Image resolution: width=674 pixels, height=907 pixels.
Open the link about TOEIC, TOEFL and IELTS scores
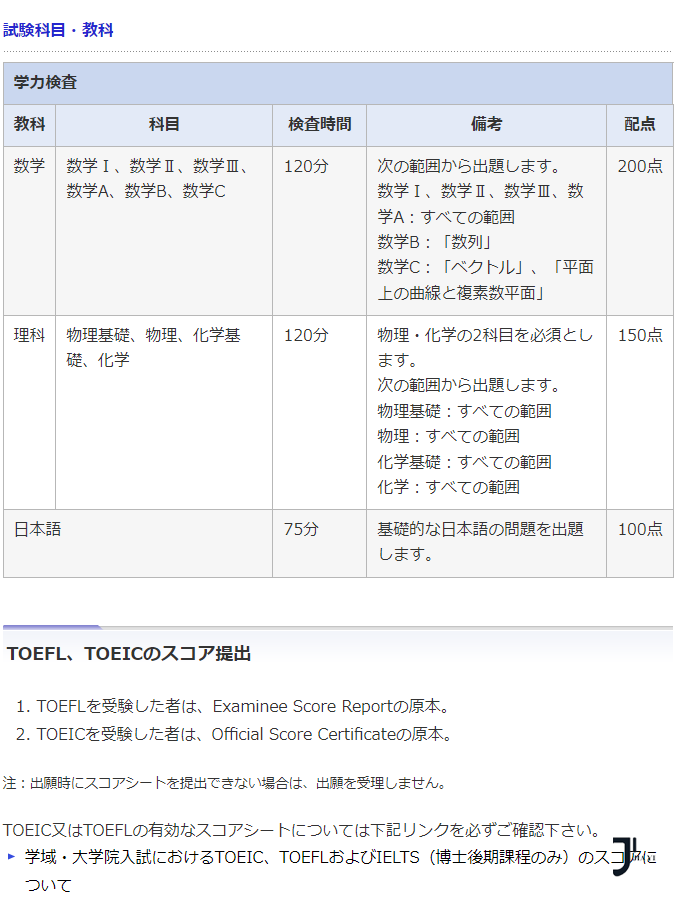coord(340,871)
